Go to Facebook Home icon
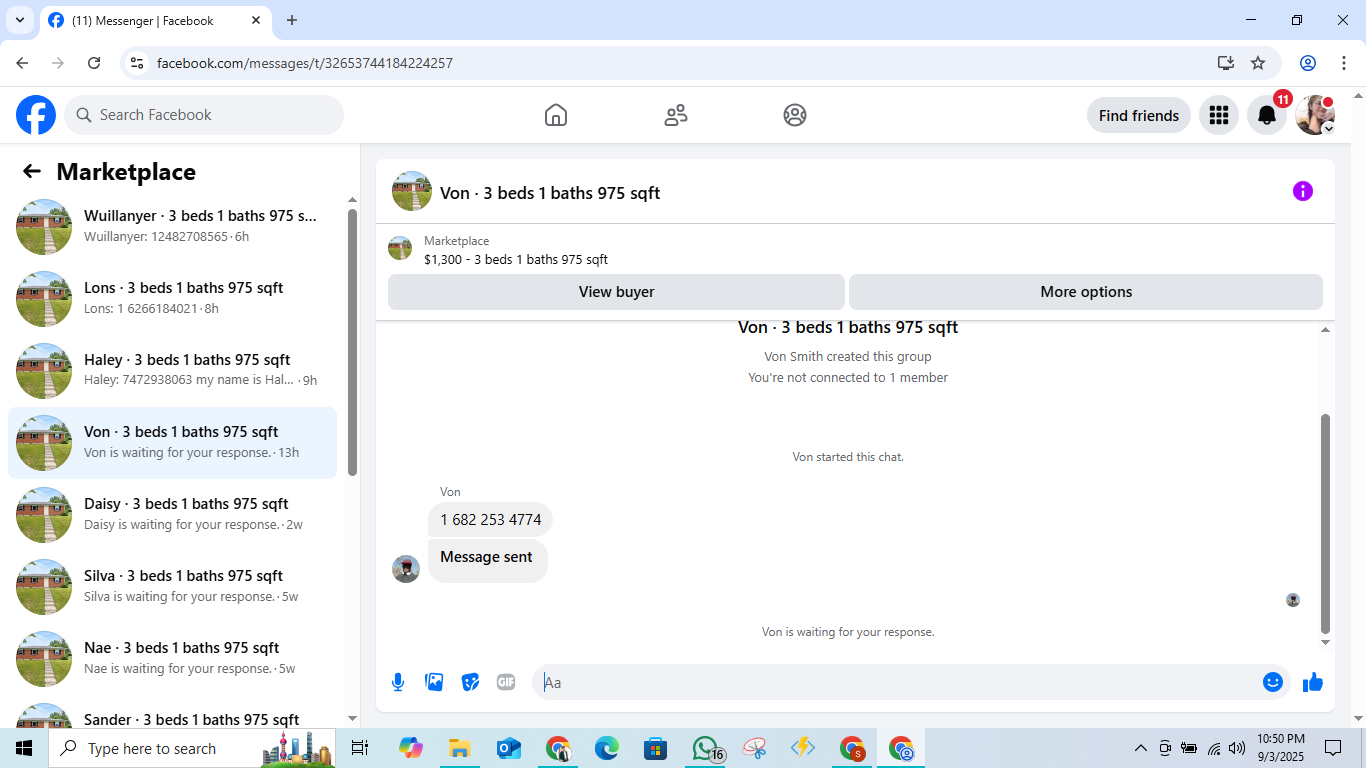1366x768 pixels. click(x=556, y=115)
